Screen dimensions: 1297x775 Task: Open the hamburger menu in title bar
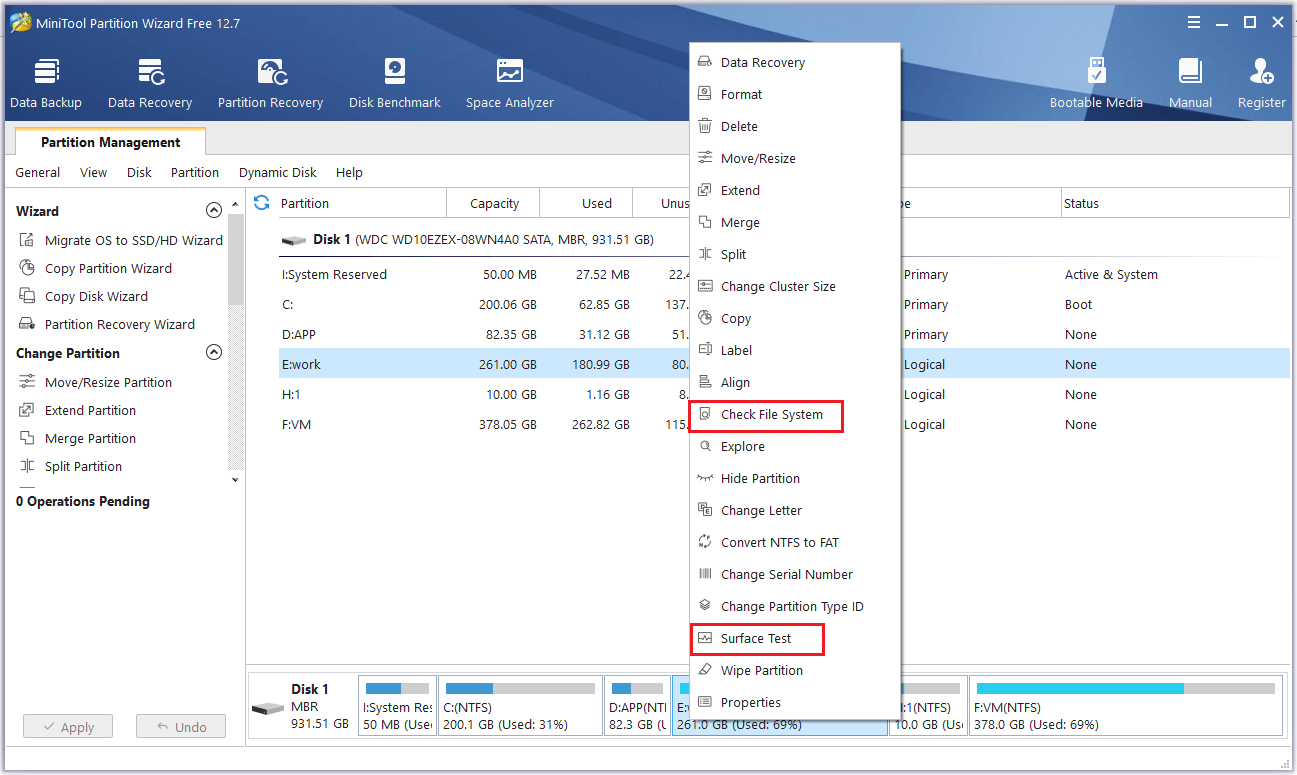pyautogui.click(x=1194, y=22)
